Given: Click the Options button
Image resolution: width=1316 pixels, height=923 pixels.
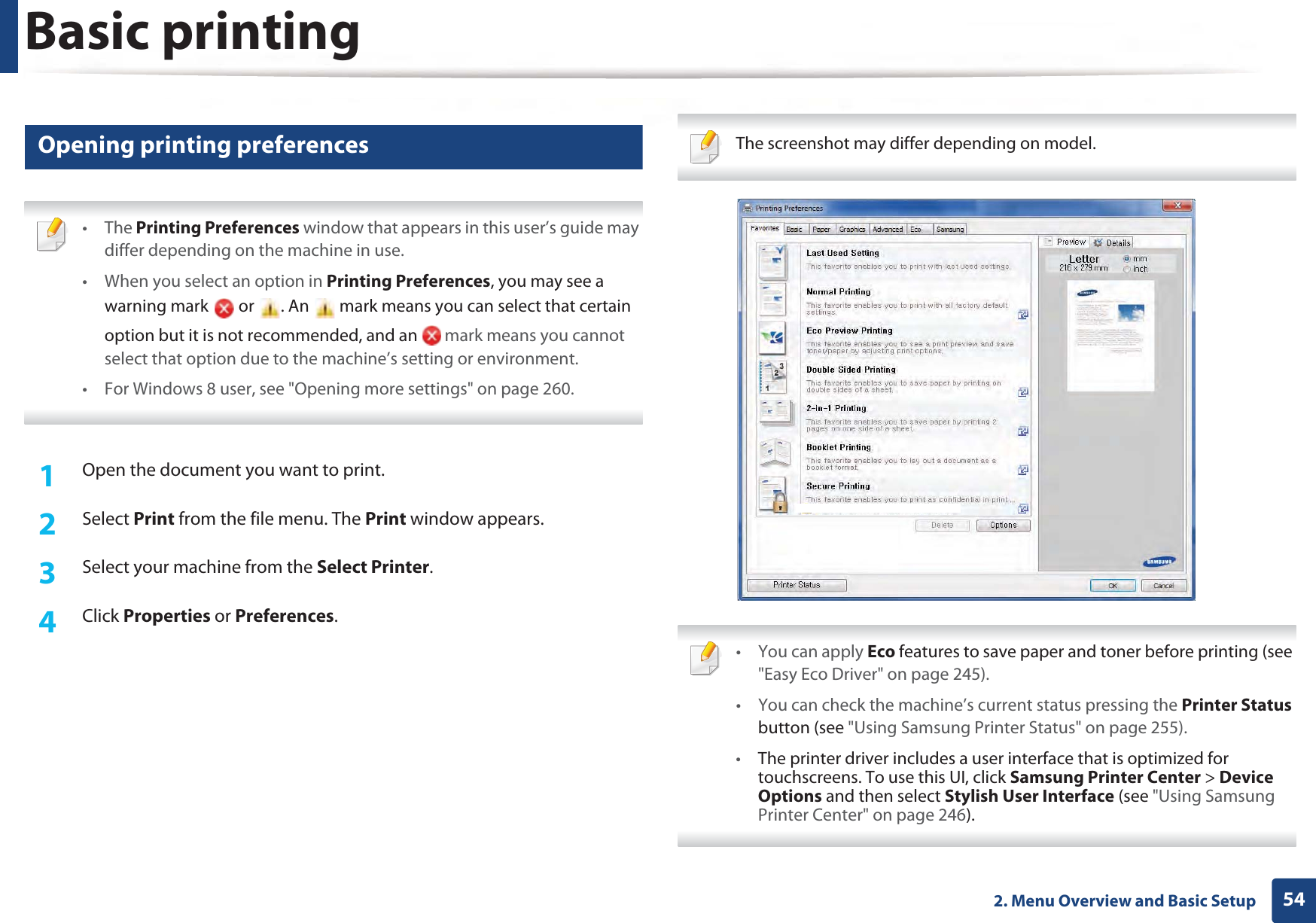Looking at the screenshot, I should [1003, 525].
